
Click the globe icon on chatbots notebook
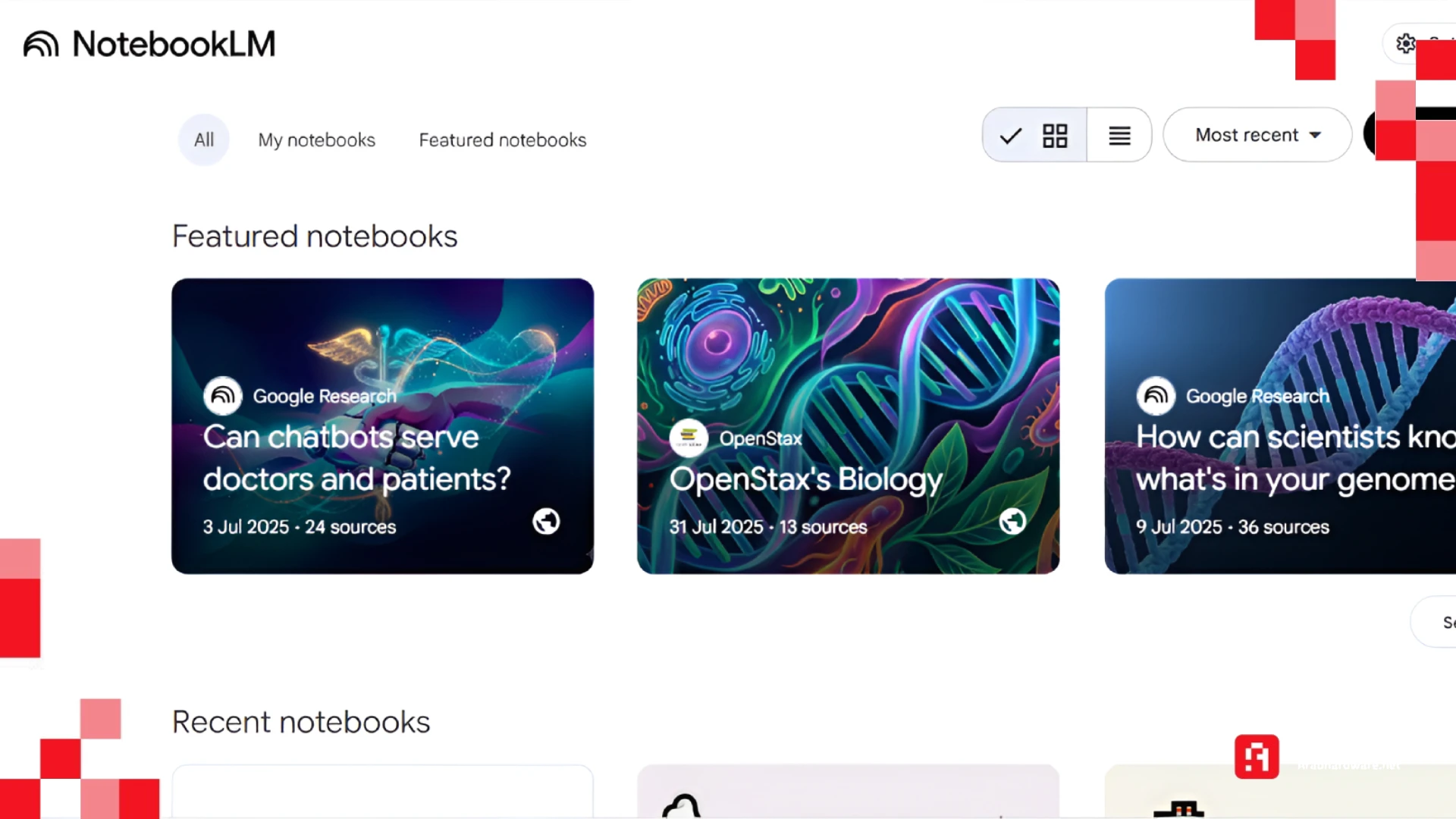(546, 522)
